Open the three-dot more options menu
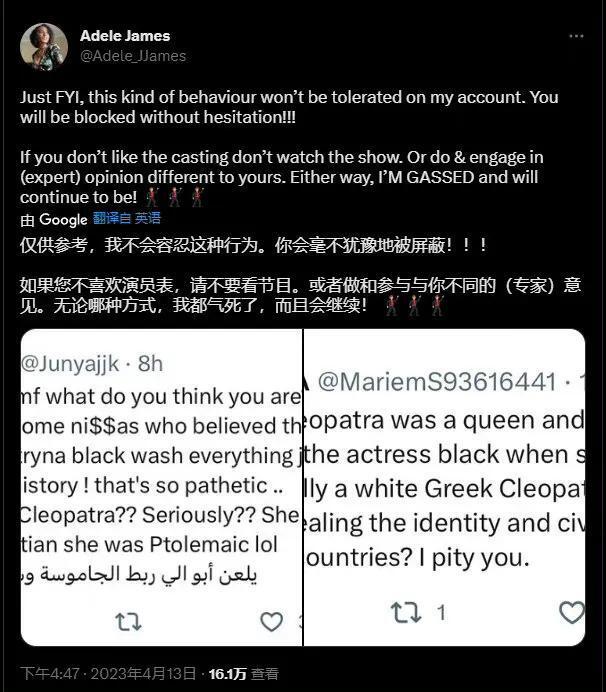The width and height of the screenshot is (606, 692). [x=576, y=36]
